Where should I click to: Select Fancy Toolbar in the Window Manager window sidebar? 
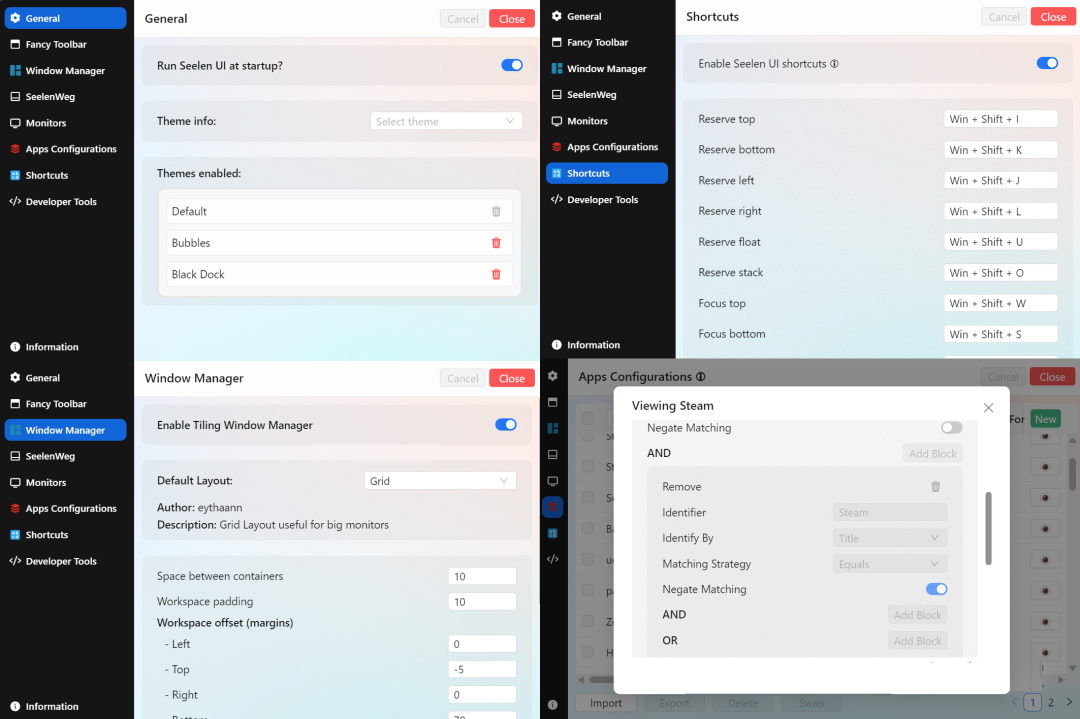click(x=65, y=404)
